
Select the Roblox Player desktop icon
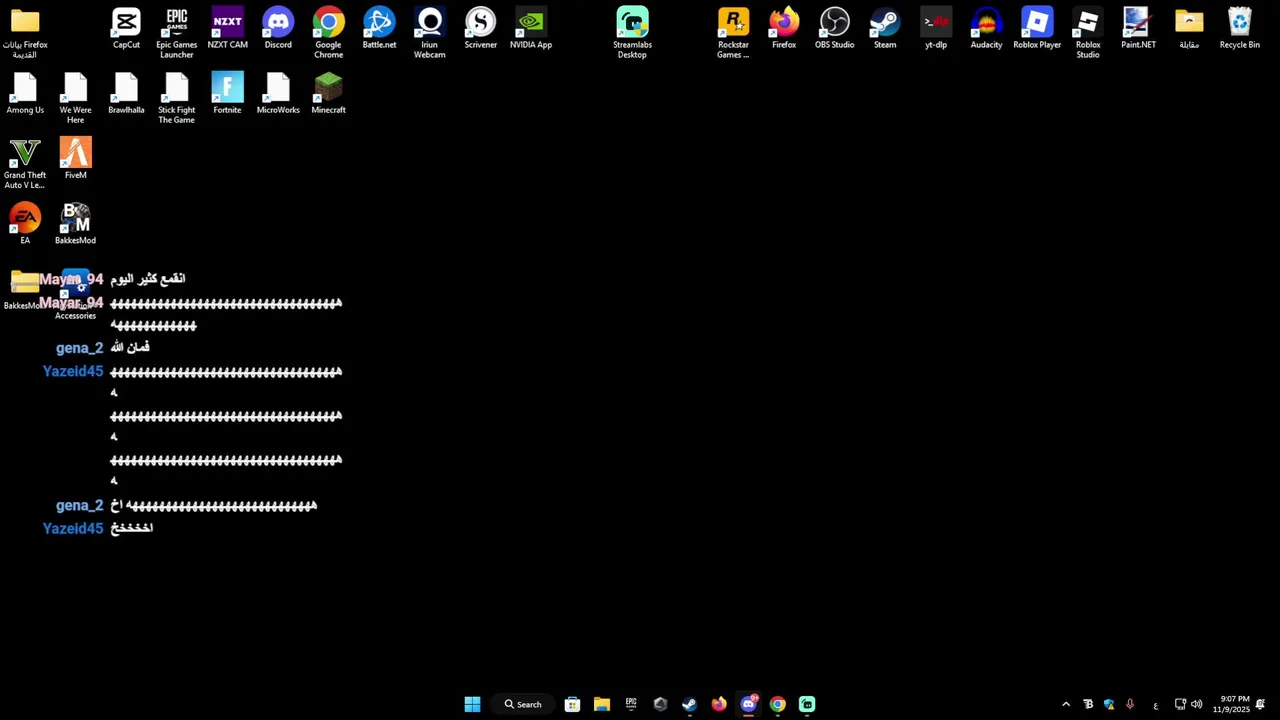[1037, 29]
